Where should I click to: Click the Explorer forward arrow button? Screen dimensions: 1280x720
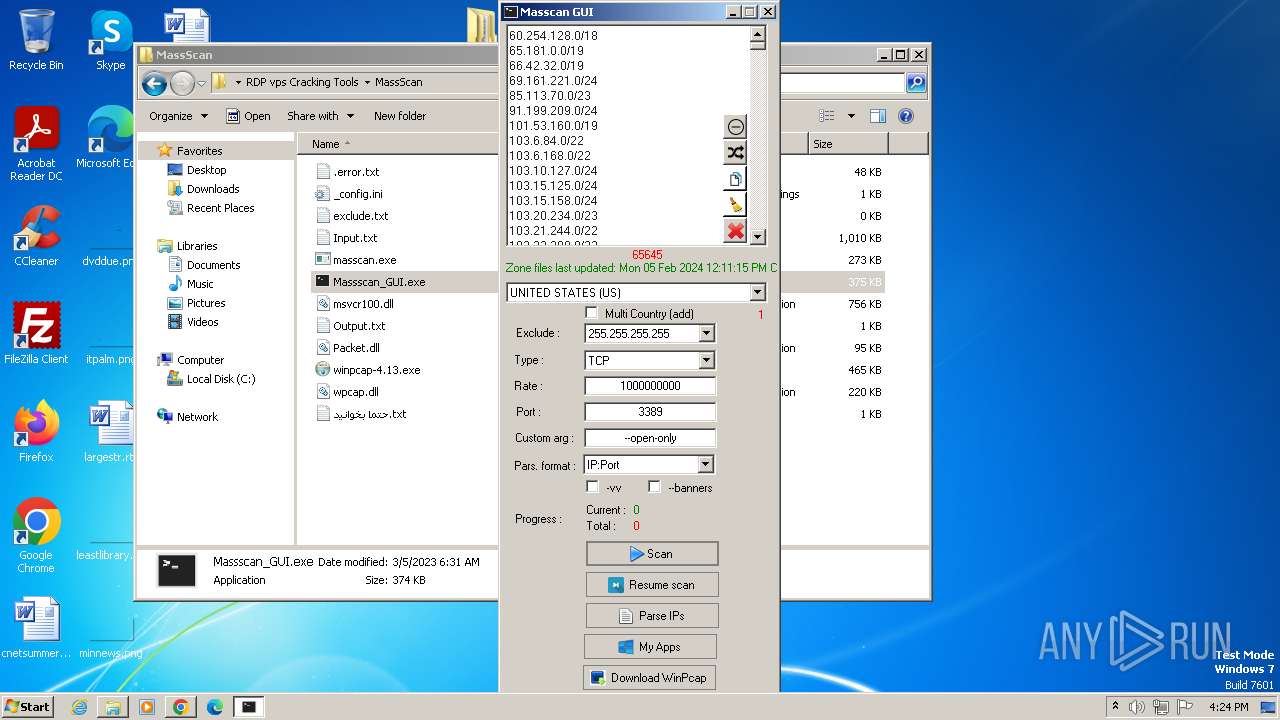(x=182, y=83)
